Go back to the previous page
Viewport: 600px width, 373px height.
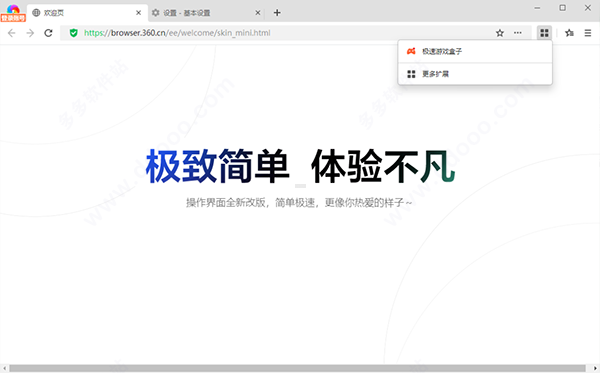point(11,33)
